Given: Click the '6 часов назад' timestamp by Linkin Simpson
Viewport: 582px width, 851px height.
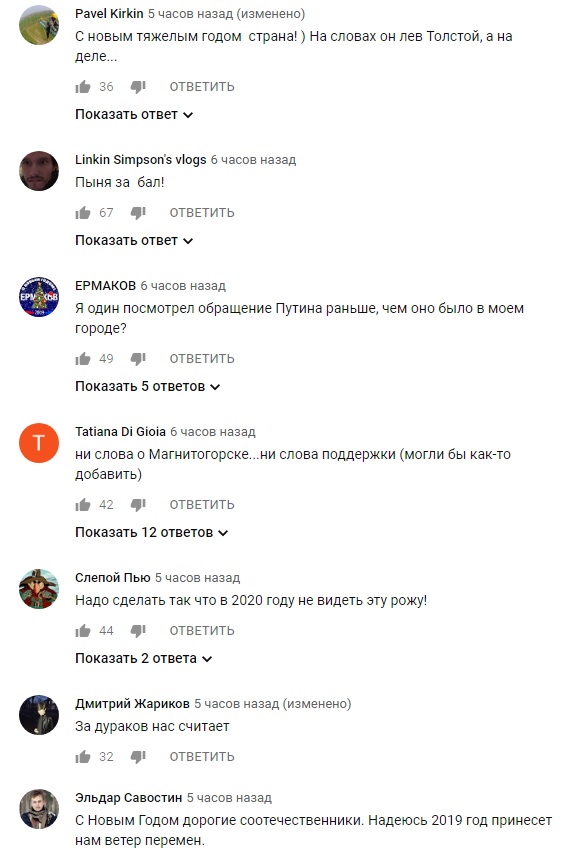Looking at the screenshot, I should [x=254, y=160].
